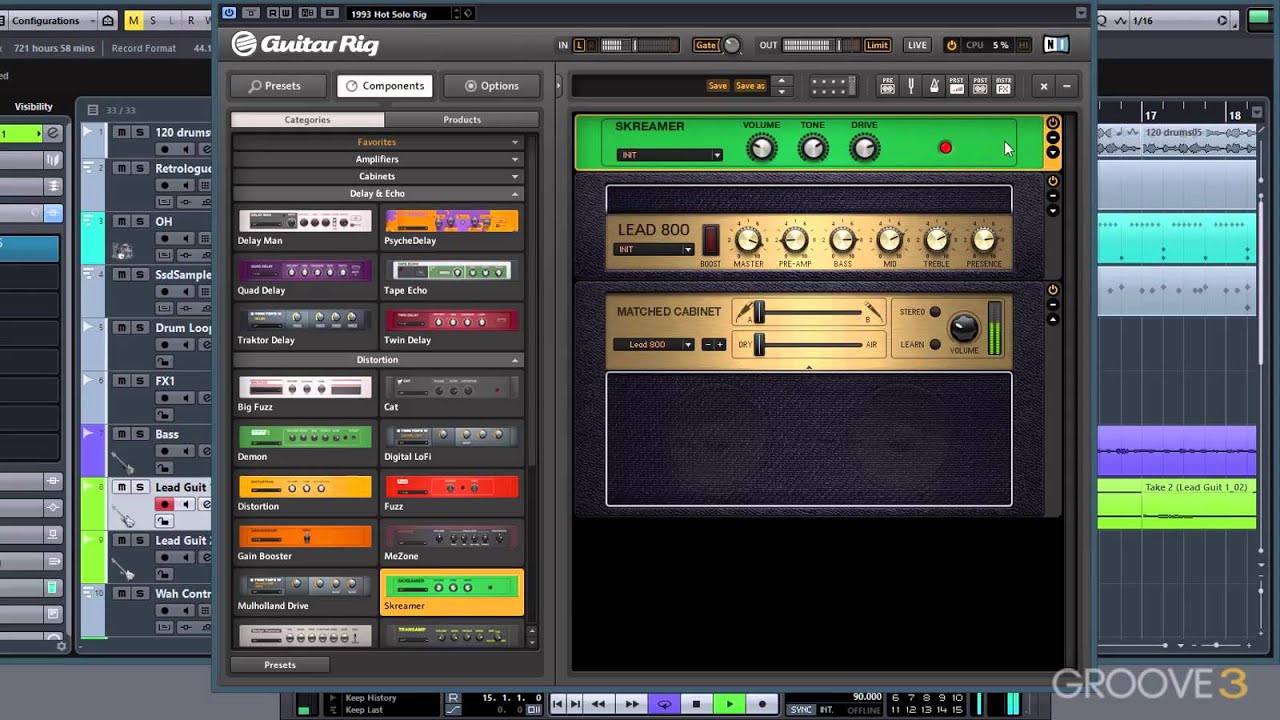1280x720 pixels.
Task: Toggle the virtual rig kontrol display
Action: (832, 86)
